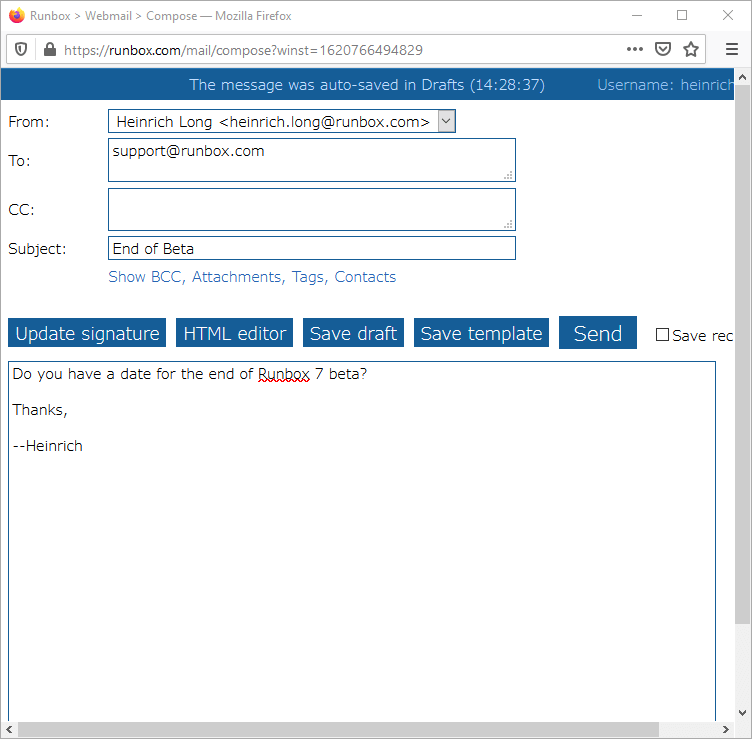752x739 pixels.
Task: Click the Firefox logo in title bar
Action: (x=16, y=15)
